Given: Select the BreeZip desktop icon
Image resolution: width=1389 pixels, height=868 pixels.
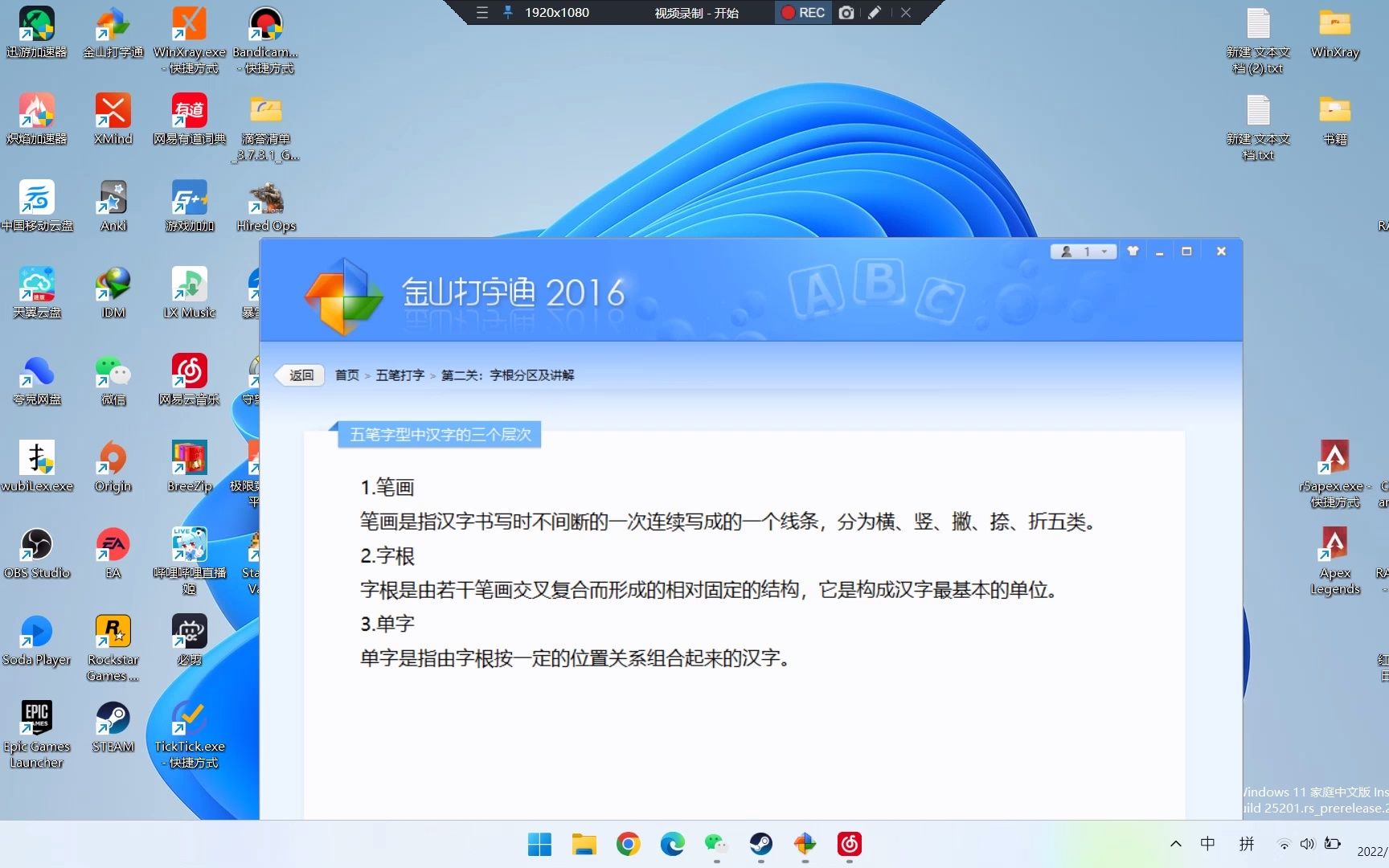Looking at the screenshot, I should pos(190,466).
